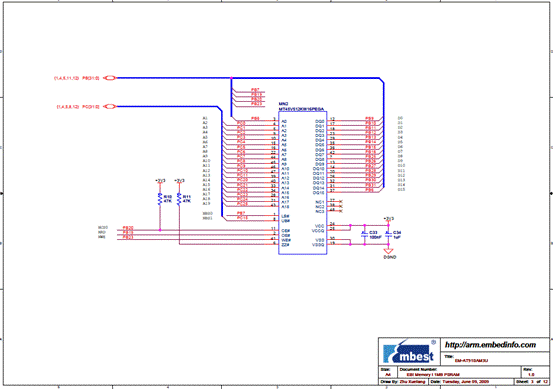
Task: Click the NC1 no-connect cross marker
Action: [341, 201]
